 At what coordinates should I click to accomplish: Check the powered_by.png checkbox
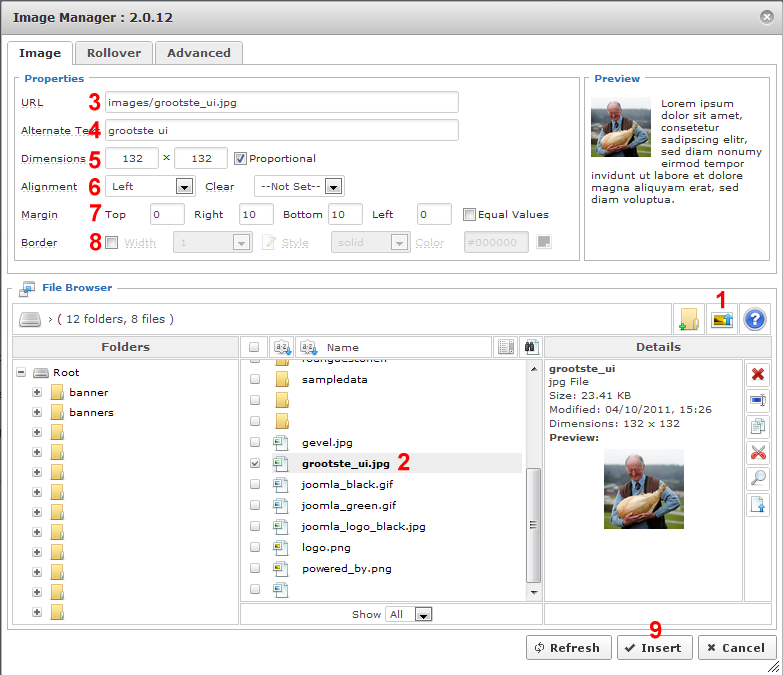point(255,568)
